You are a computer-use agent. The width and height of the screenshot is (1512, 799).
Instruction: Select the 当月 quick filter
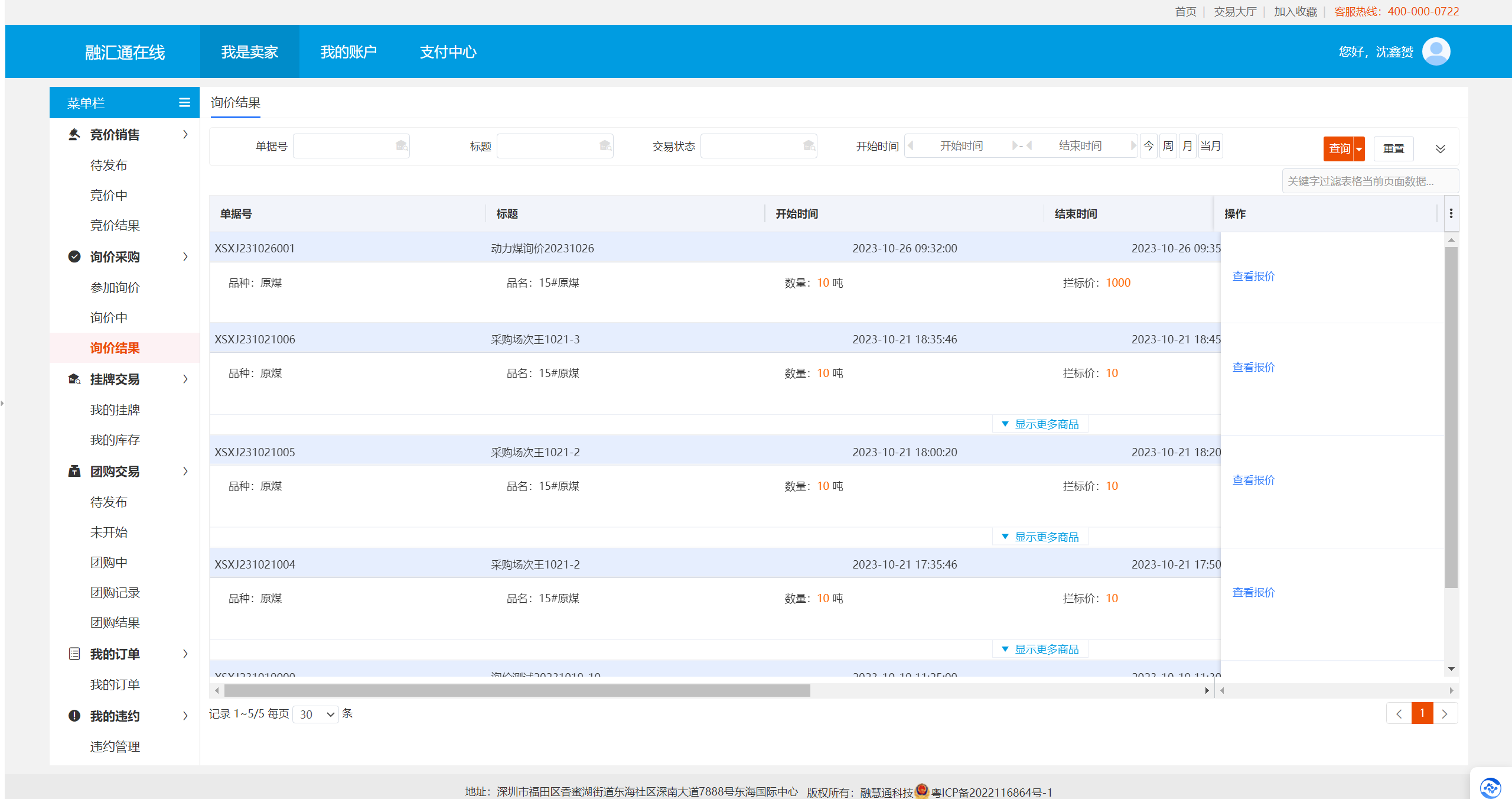coord(1210,146)
